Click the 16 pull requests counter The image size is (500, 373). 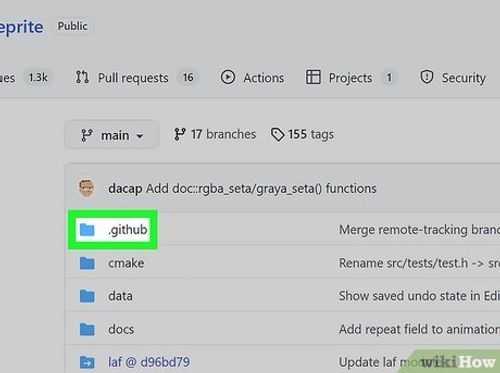(x=188, y=77)
